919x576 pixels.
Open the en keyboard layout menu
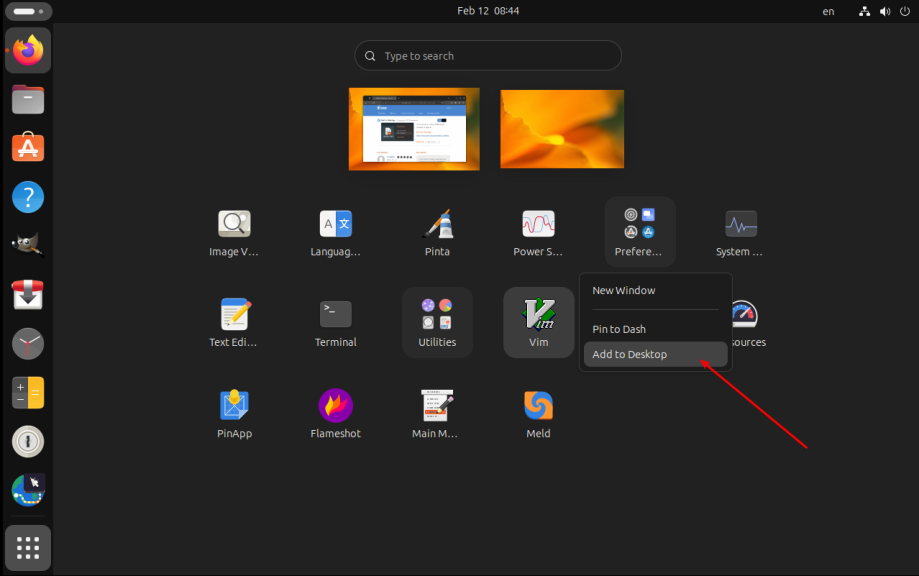[828, 11]
